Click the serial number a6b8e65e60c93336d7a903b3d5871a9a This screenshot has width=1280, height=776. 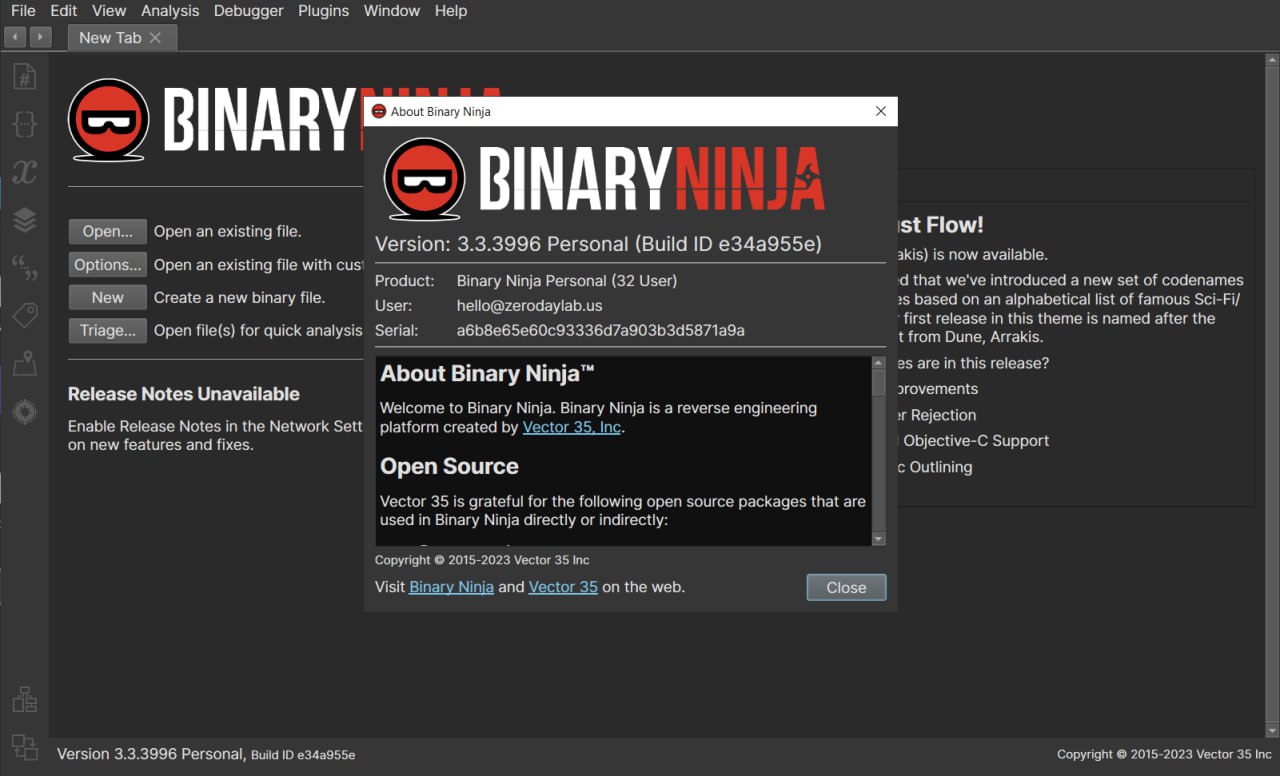coord(600,330)
